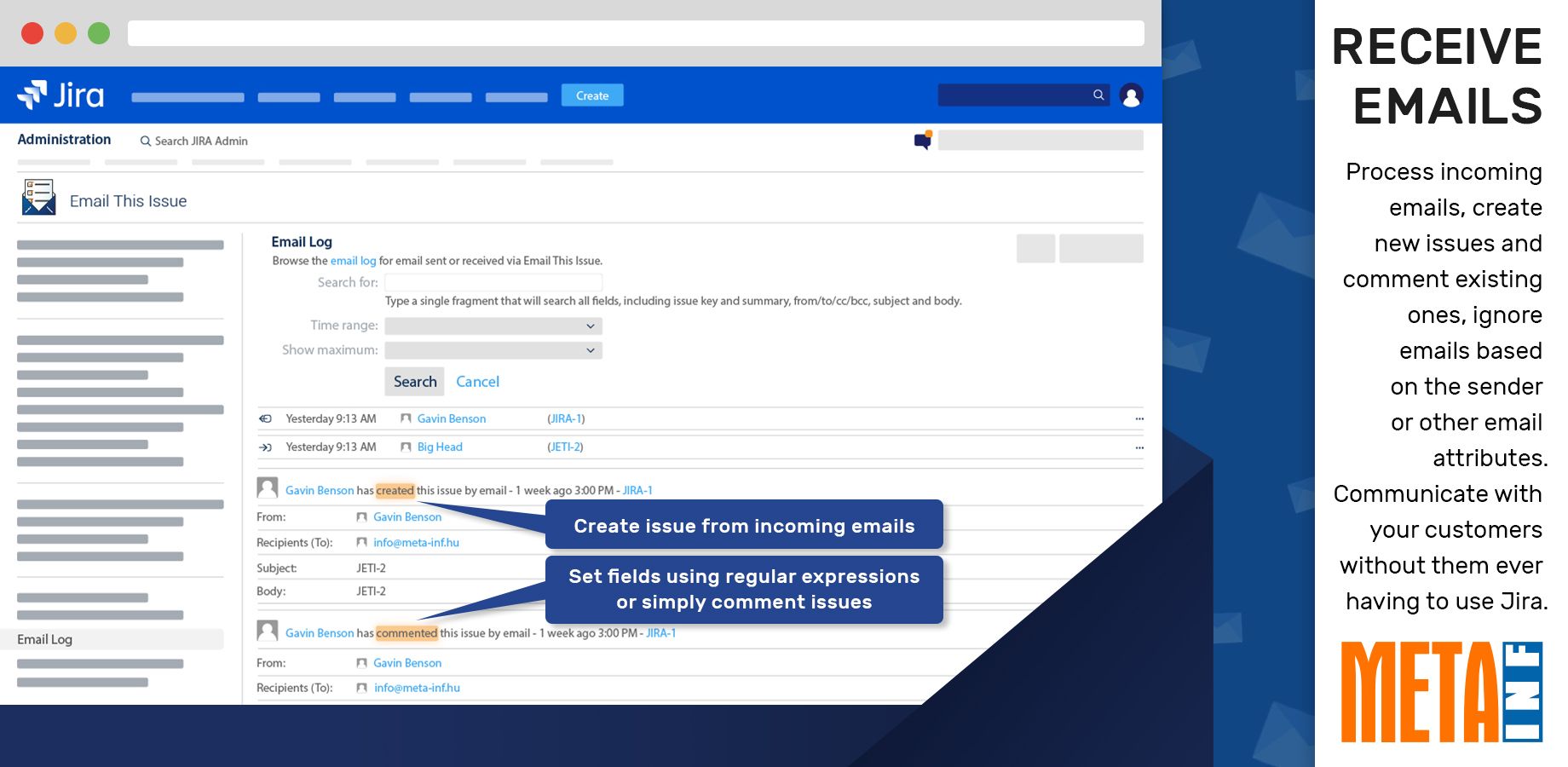Open the feedback speech bubble icon

(923, 141)
